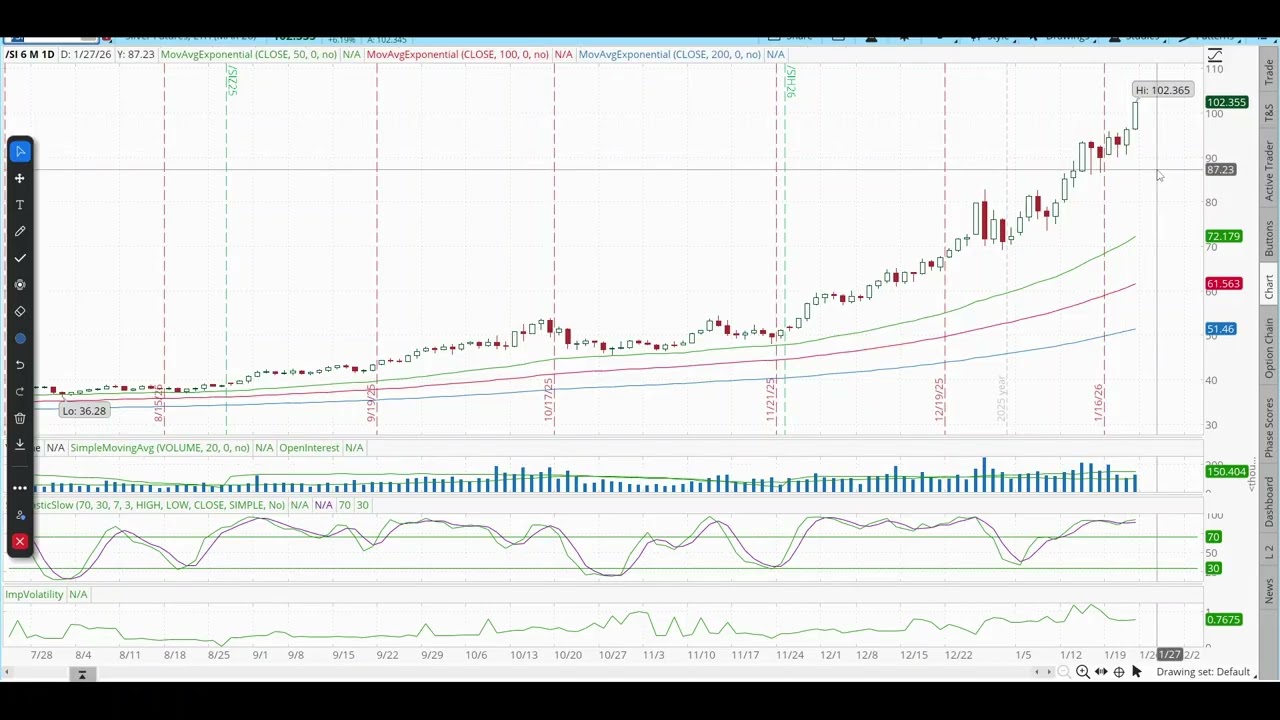The width and height of the screenshot is (1280, 720).
Task: Click the 61.563 red EMA value label
Action: click(x=1224, y=284)
